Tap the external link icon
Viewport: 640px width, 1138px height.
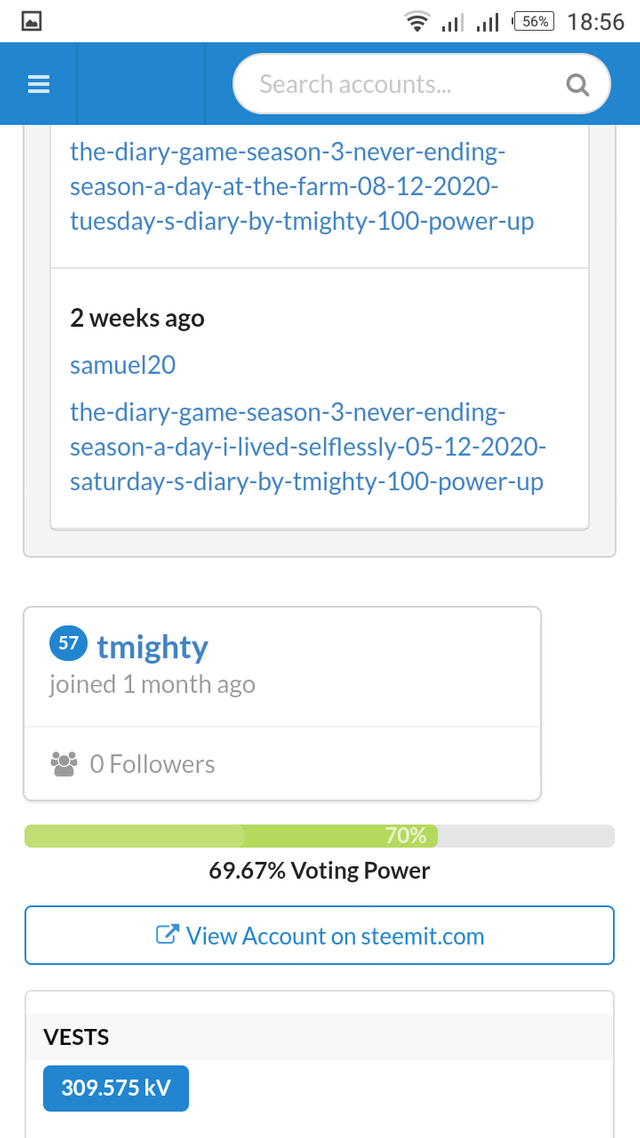[167, 936]
